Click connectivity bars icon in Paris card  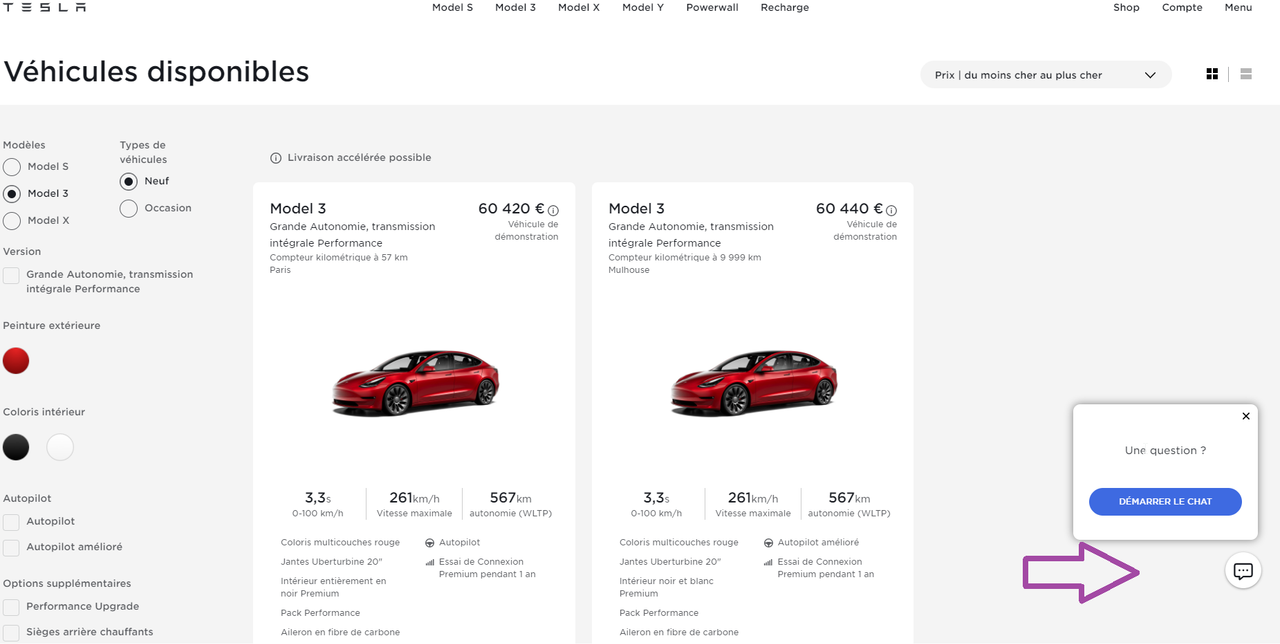pyautogui.click(x=430, y=562)
